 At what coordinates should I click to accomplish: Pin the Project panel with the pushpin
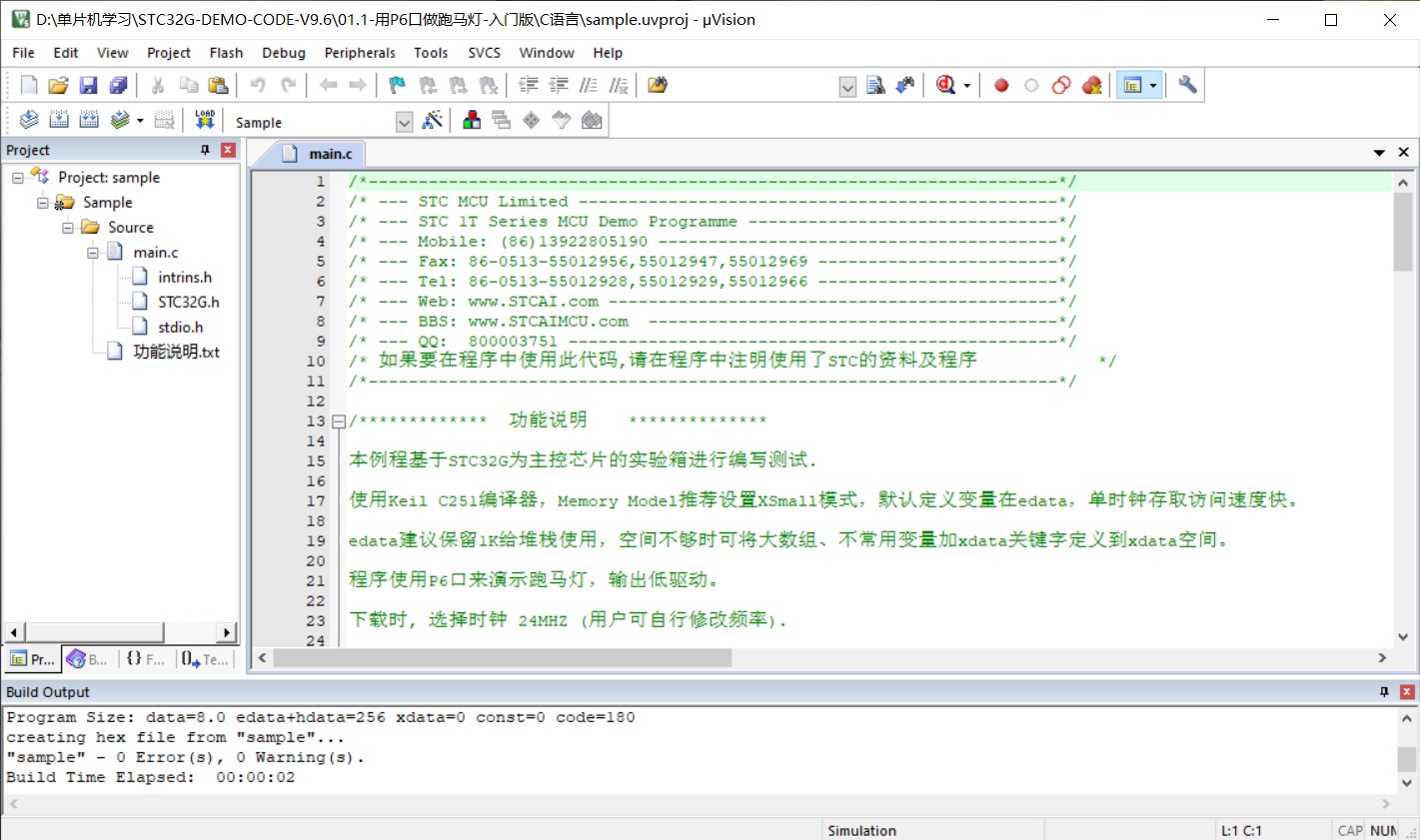coord(205,150)
